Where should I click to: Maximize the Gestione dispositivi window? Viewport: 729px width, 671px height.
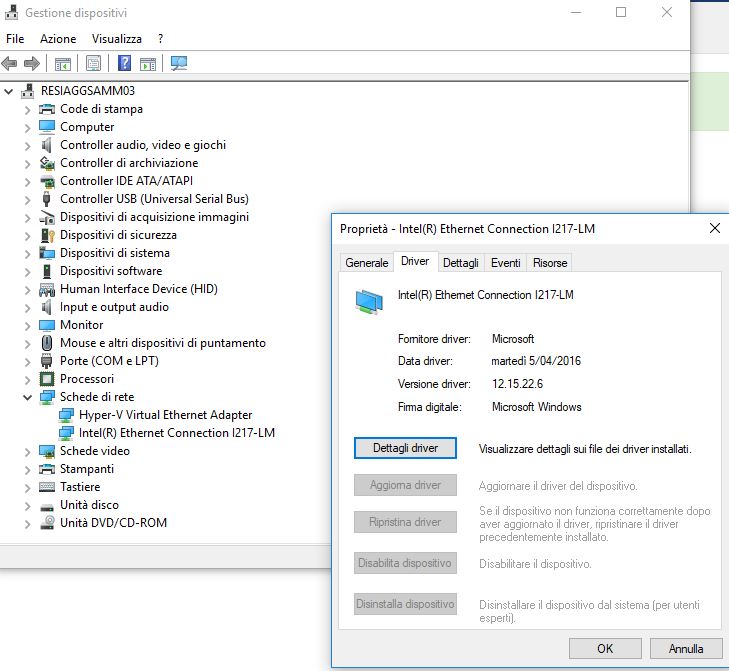[621, 12]
